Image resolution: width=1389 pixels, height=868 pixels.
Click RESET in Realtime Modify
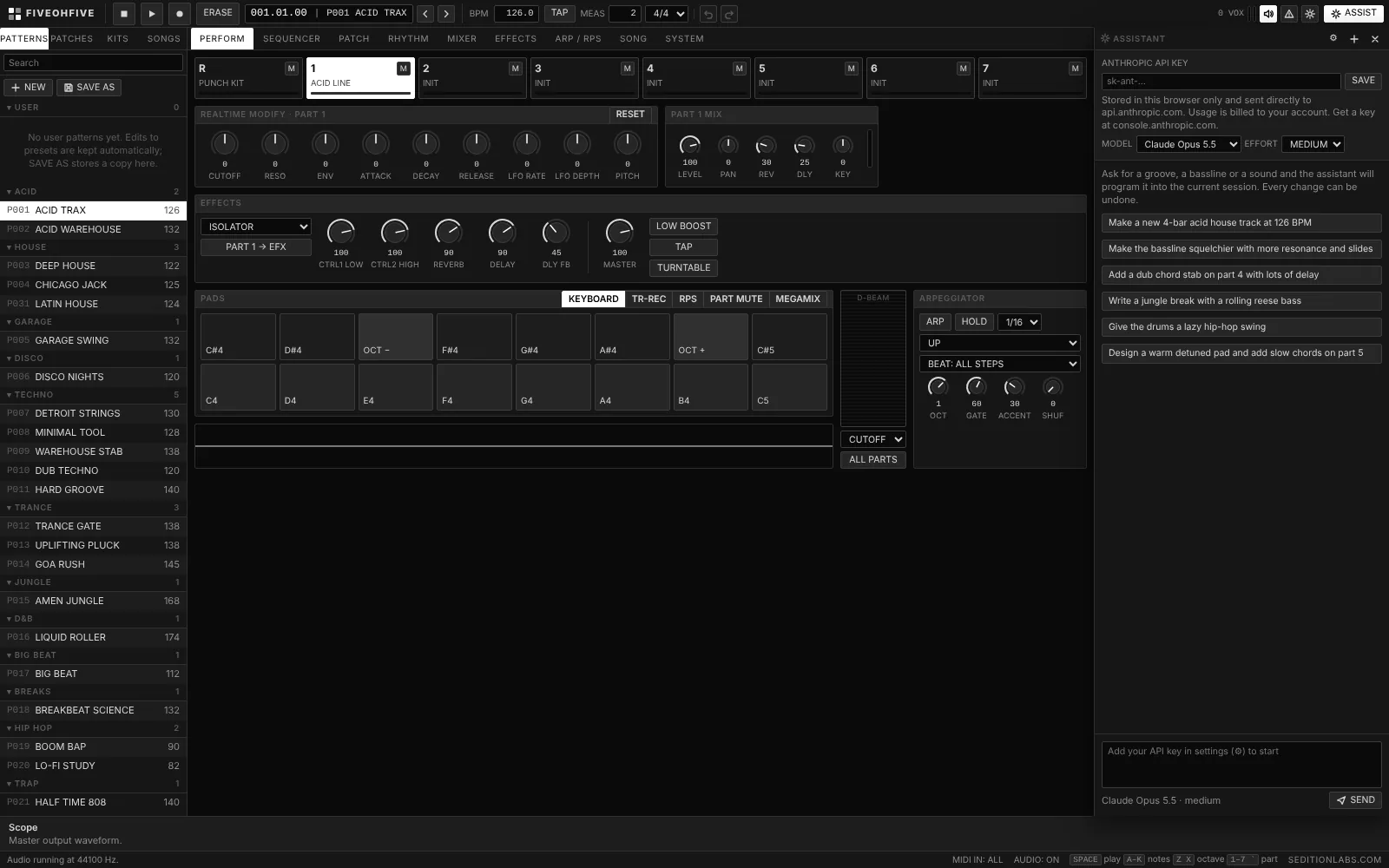[630, 115]
